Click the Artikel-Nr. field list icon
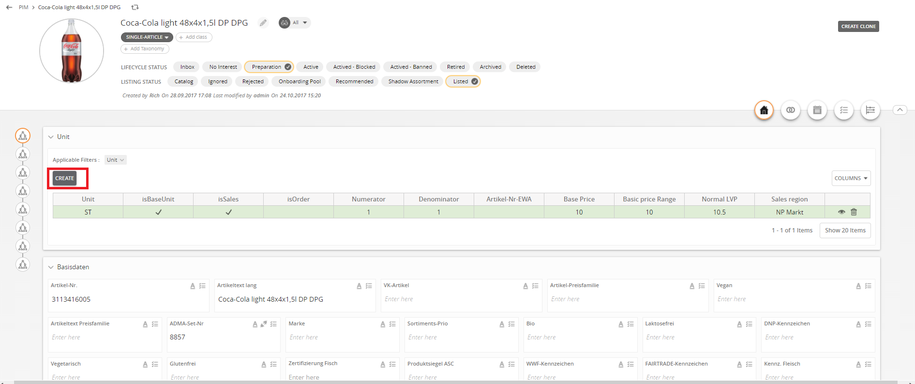Screen dimensions: 915x384 (202, 286)
